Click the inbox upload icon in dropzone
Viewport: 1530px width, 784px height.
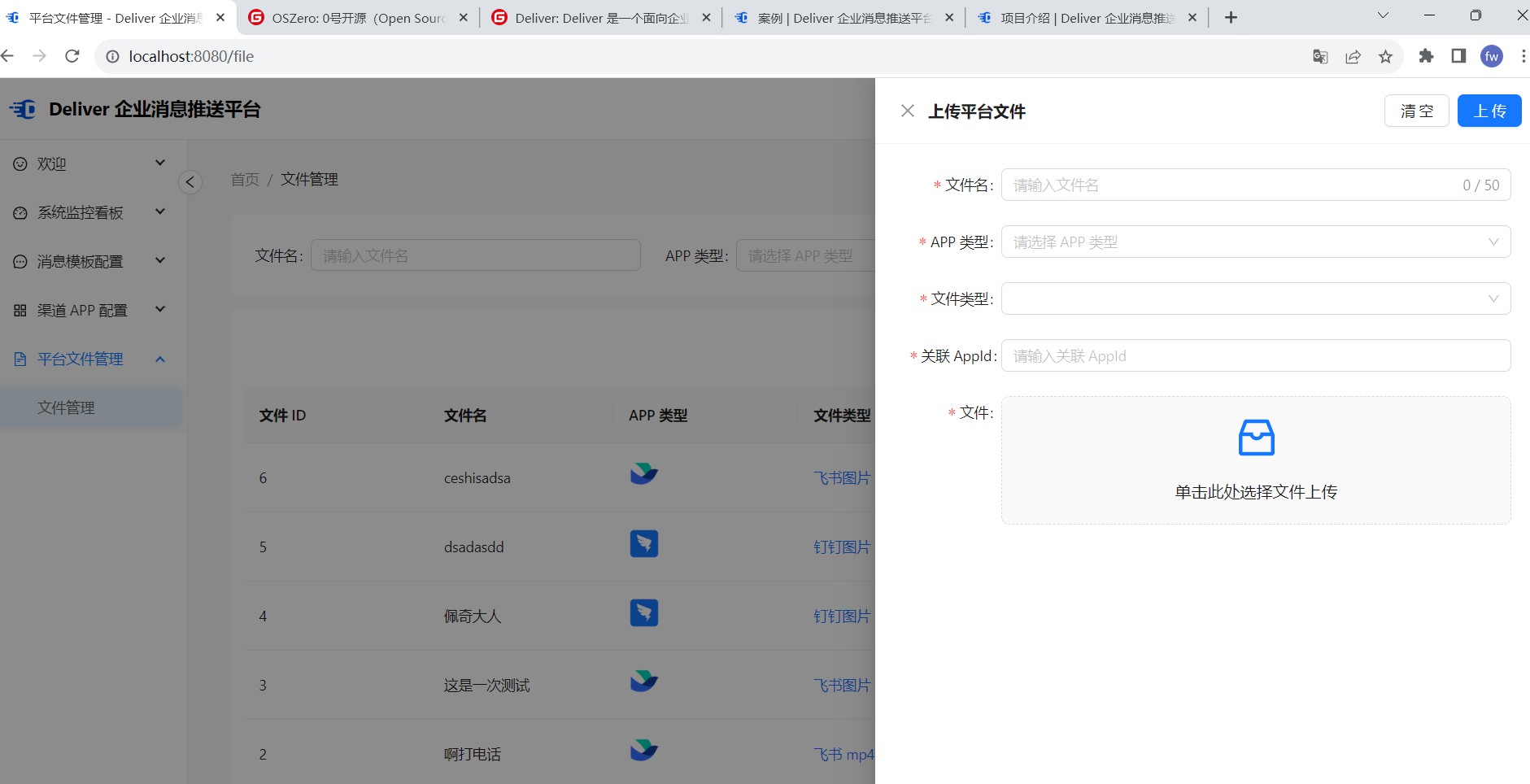(x=1256, y=438)
